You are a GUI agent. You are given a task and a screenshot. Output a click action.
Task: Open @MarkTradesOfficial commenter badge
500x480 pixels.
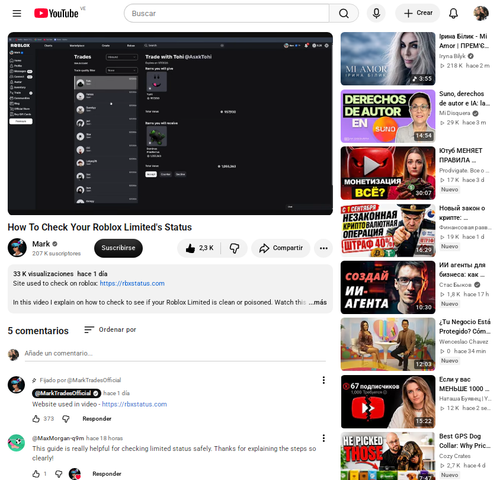[x=66, y=393]
